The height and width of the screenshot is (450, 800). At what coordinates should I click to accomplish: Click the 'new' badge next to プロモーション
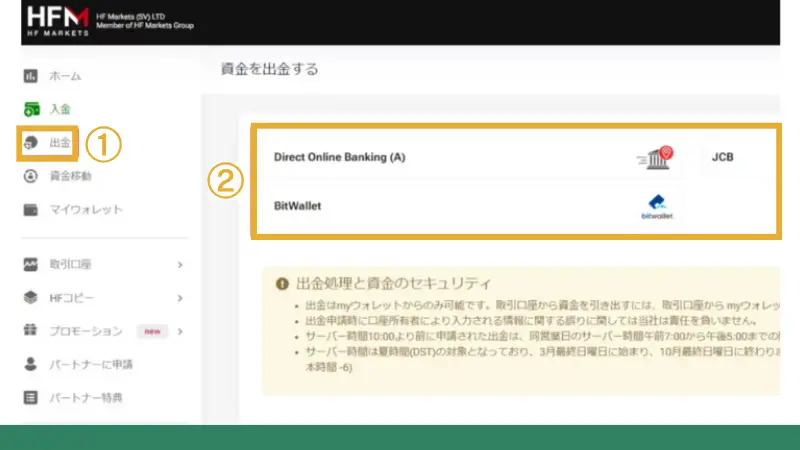pyautogui.click(x=152, y=332)
